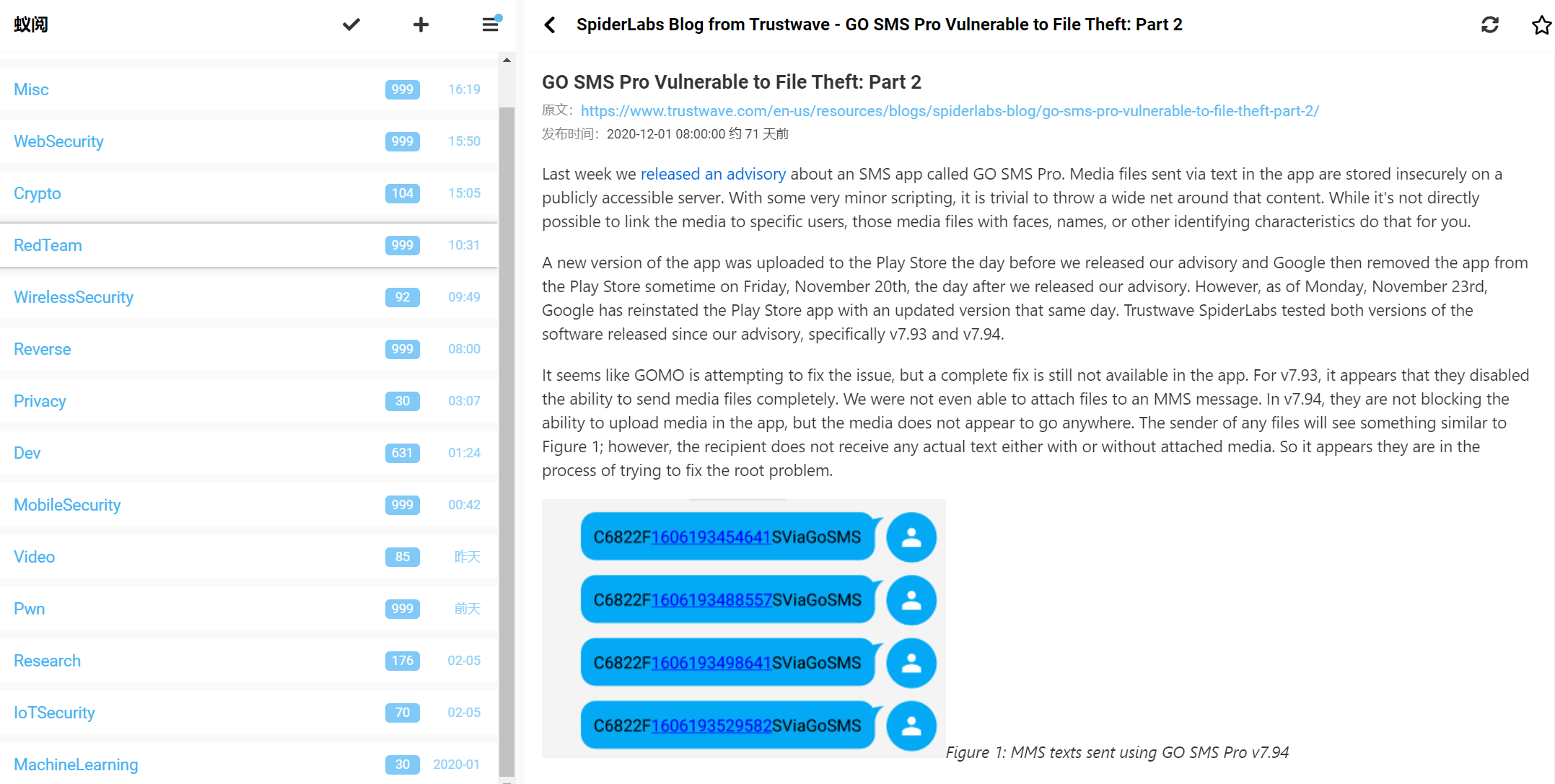Star this article as favorite
The image size is (1555, 784).
(1541, 25)
